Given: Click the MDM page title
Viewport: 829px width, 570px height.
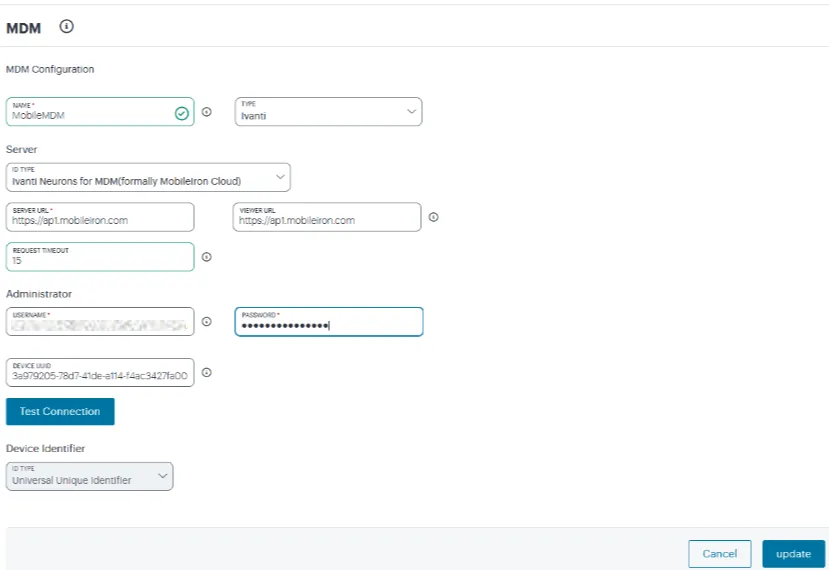Looking at the screenshot, I should [x=23, y=28].
